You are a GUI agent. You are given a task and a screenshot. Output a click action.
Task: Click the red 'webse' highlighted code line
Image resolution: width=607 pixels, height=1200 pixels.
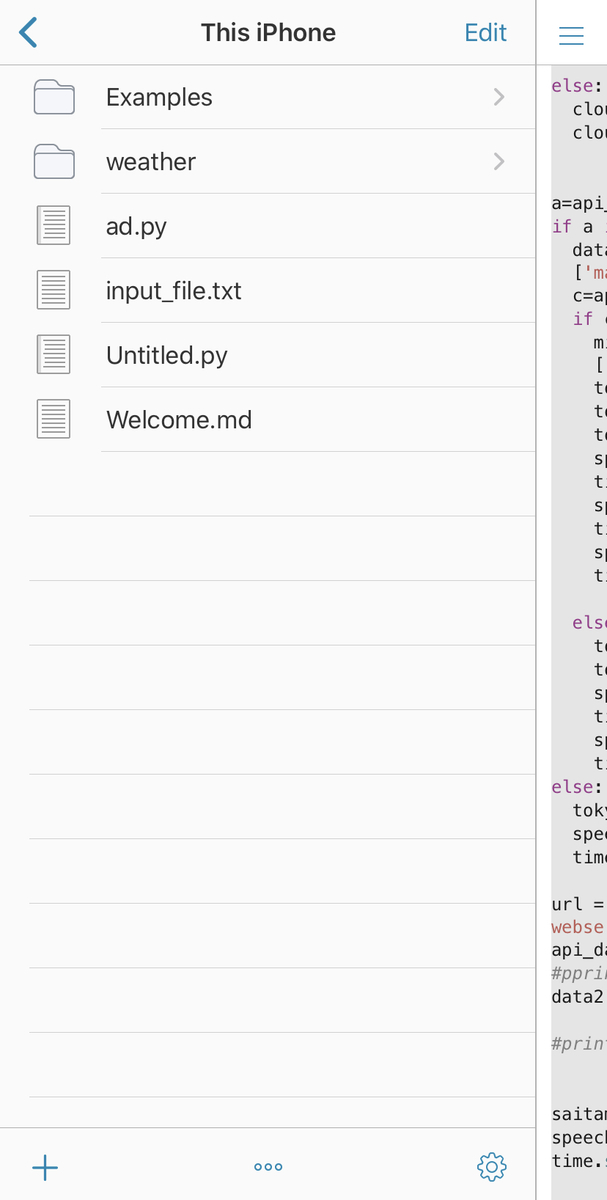578,927
